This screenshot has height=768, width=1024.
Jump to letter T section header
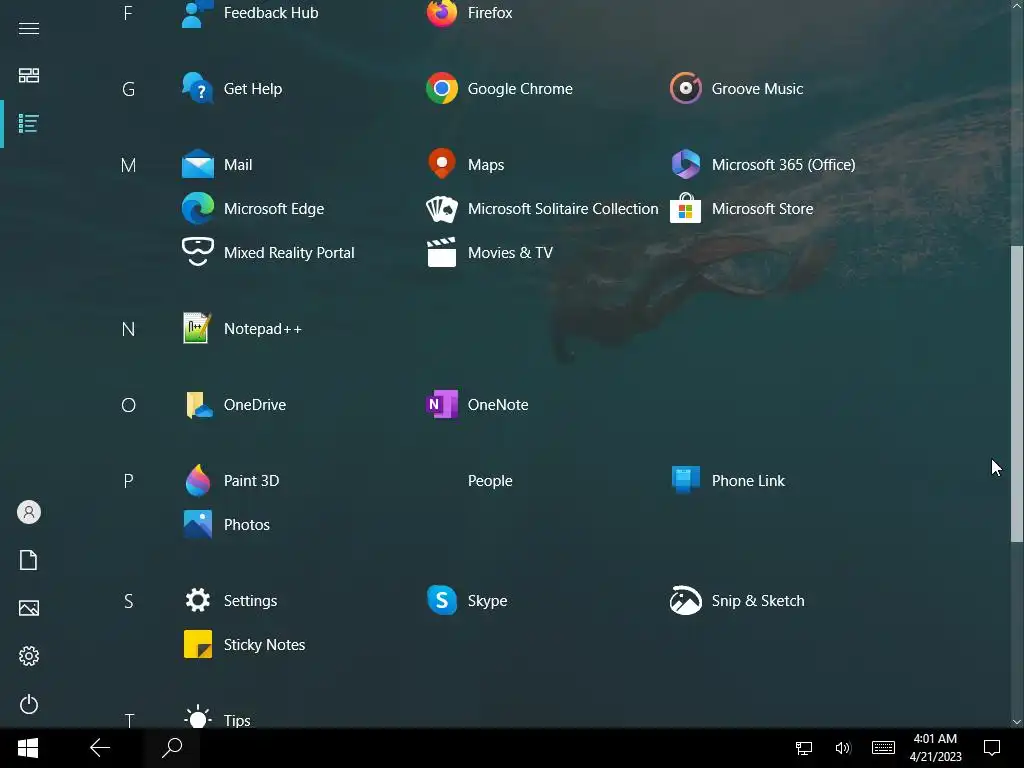[x=129, y=720]
